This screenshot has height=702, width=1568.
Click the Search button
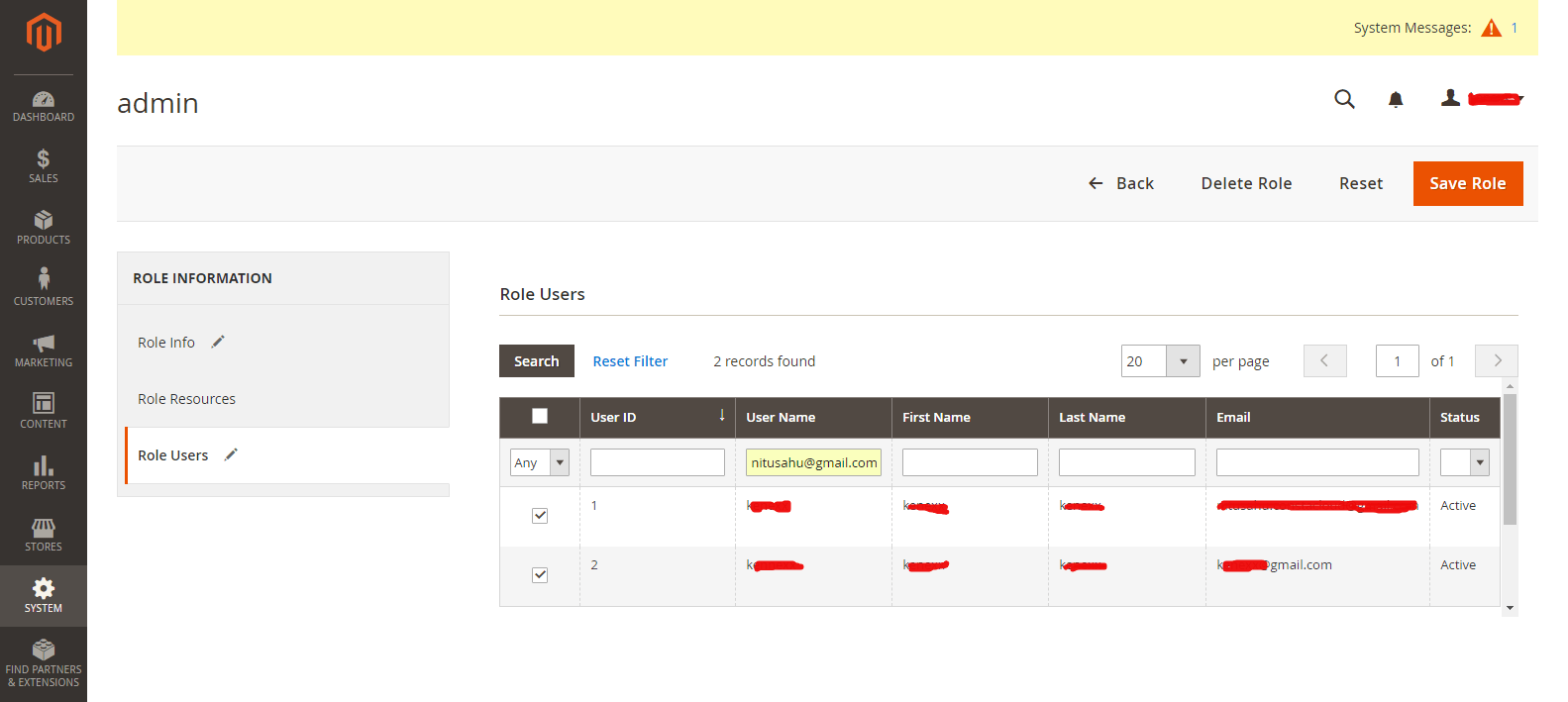tap(537, 361)
